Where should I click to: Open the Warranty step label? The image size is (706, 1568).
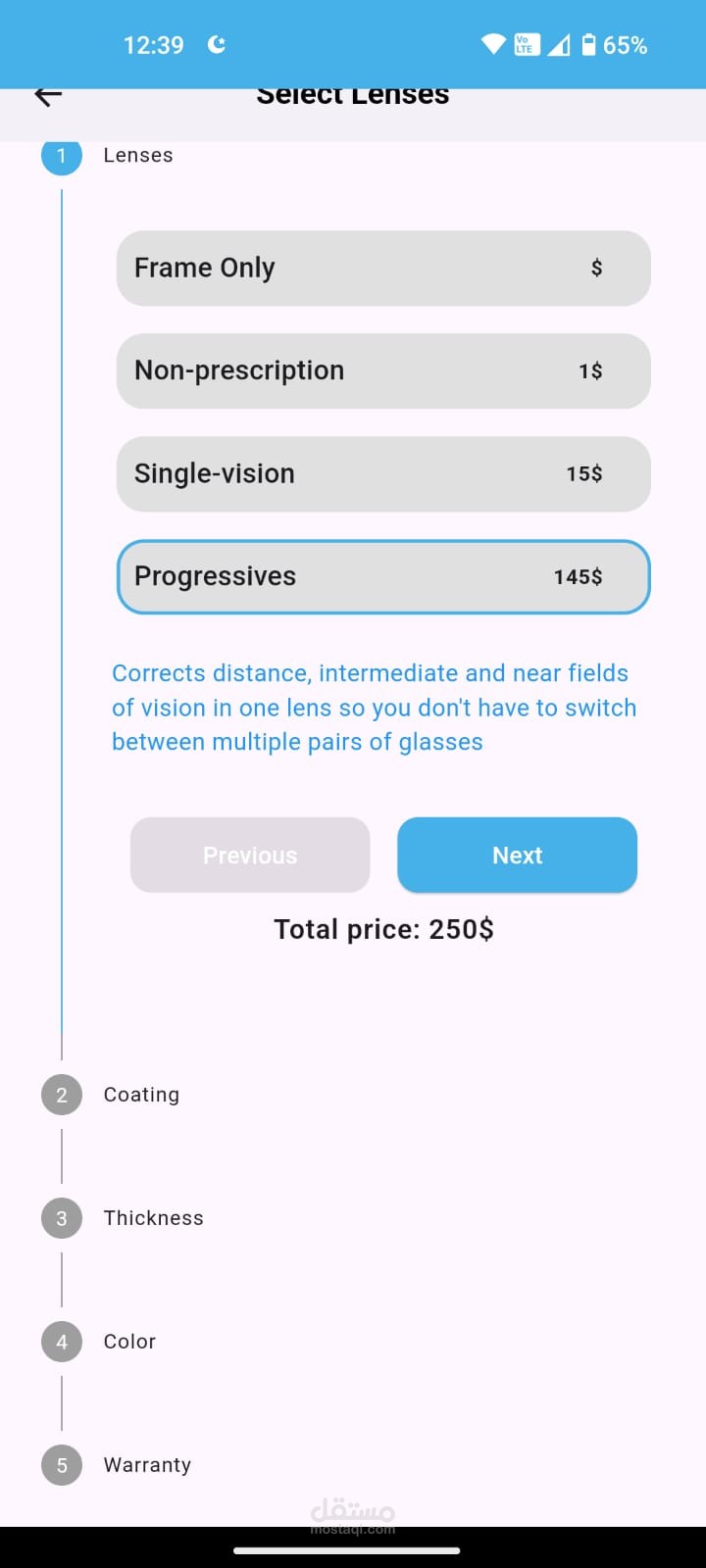[x=147, y=1465]
